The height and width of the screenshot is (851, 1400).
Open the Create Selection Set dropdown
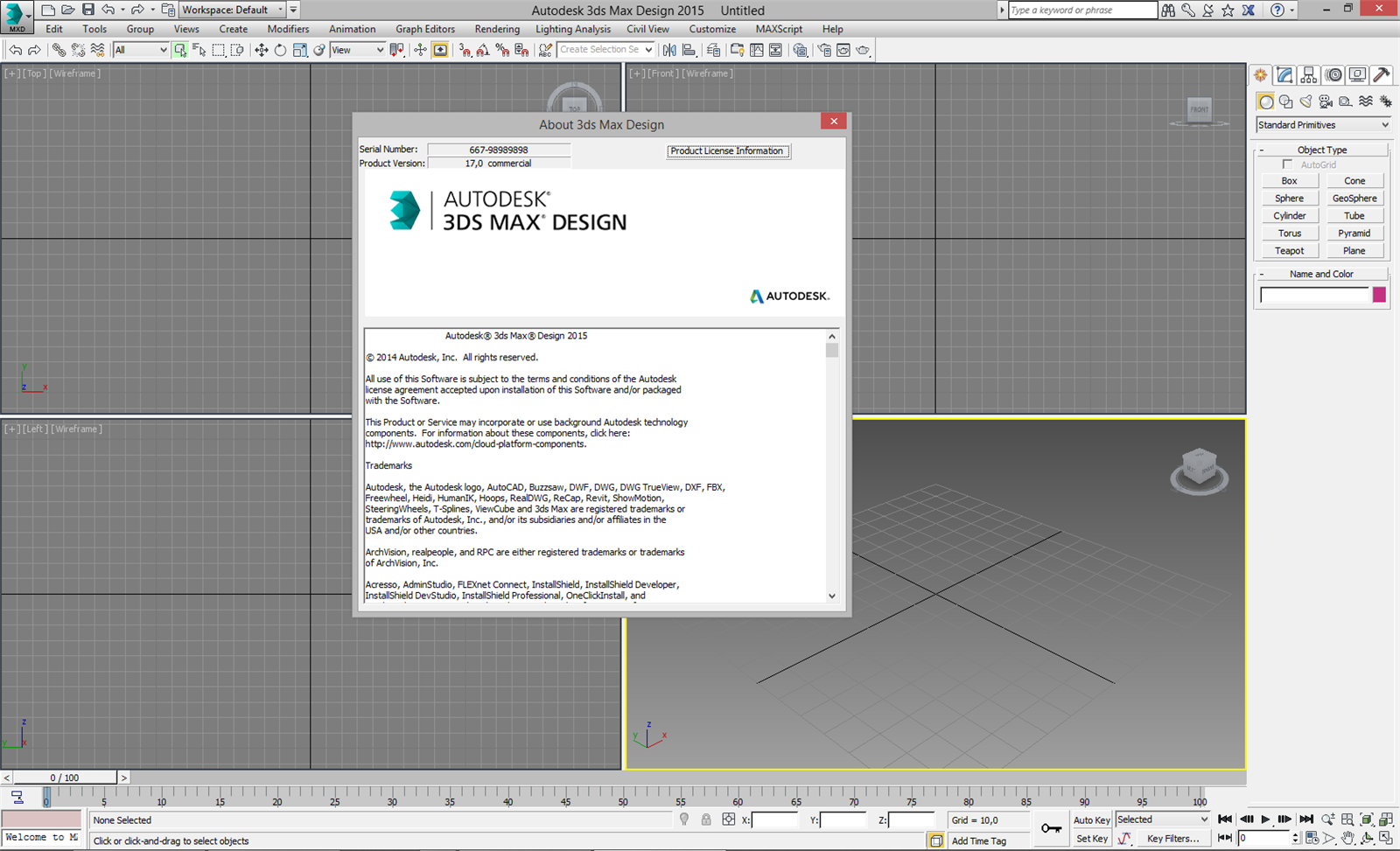(605, 50)
